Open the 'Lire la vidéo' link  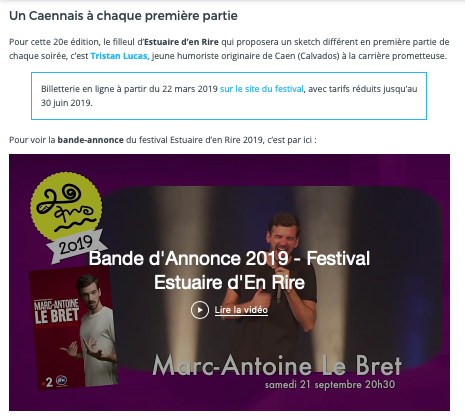coord(241,310)
